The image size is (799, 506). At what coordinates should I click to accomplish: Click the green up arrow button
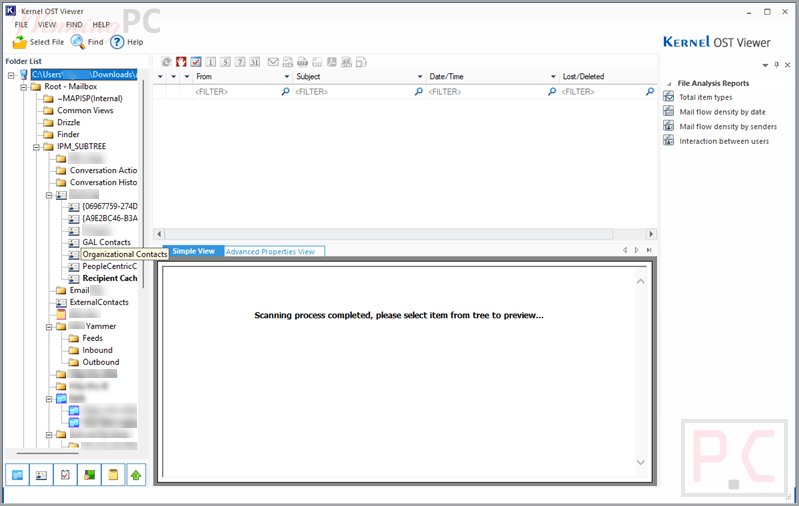pyautogui.click(x=136, y=475)
